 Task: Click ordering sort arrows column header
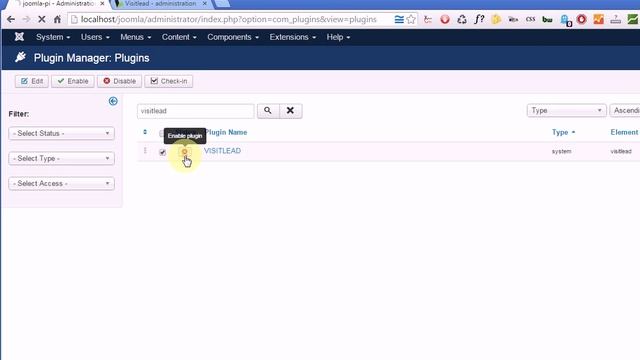(145, 132)
